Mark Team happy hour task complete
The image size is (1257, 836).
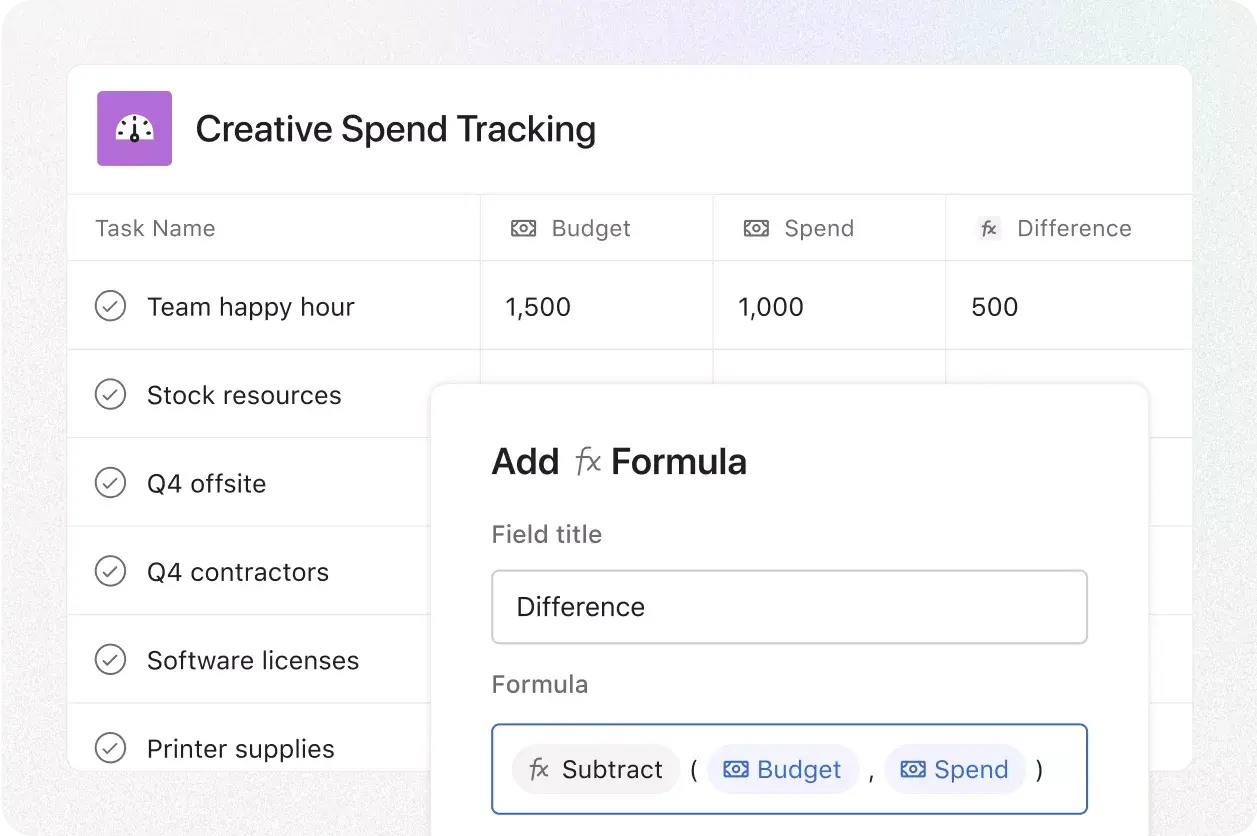pos(110,306)
